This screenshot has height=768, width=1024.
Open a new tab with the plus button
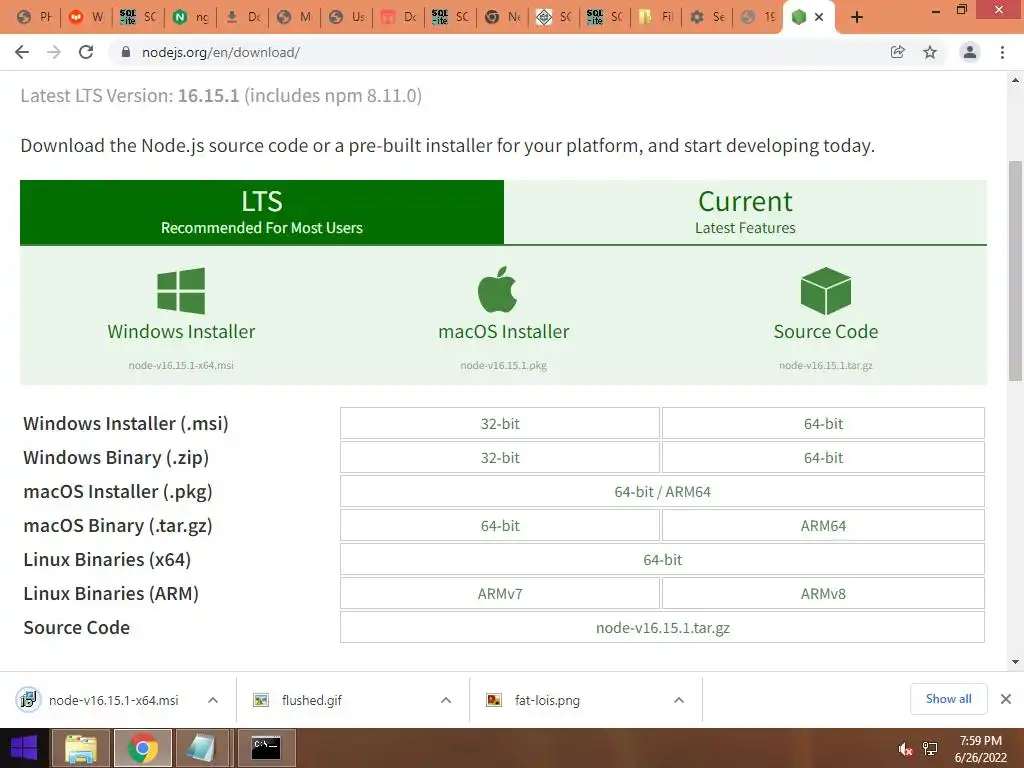[857, 17]
